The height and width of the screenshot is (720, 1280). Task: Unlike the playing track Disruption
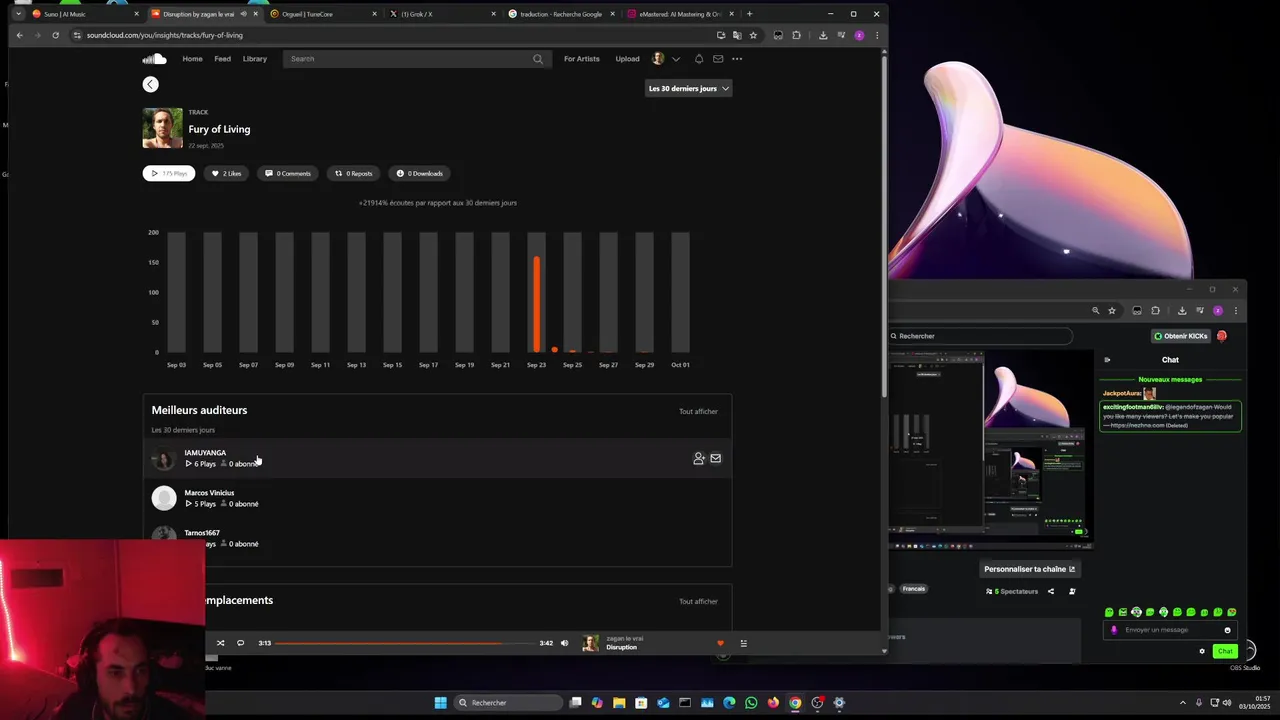tap(720, 643)
